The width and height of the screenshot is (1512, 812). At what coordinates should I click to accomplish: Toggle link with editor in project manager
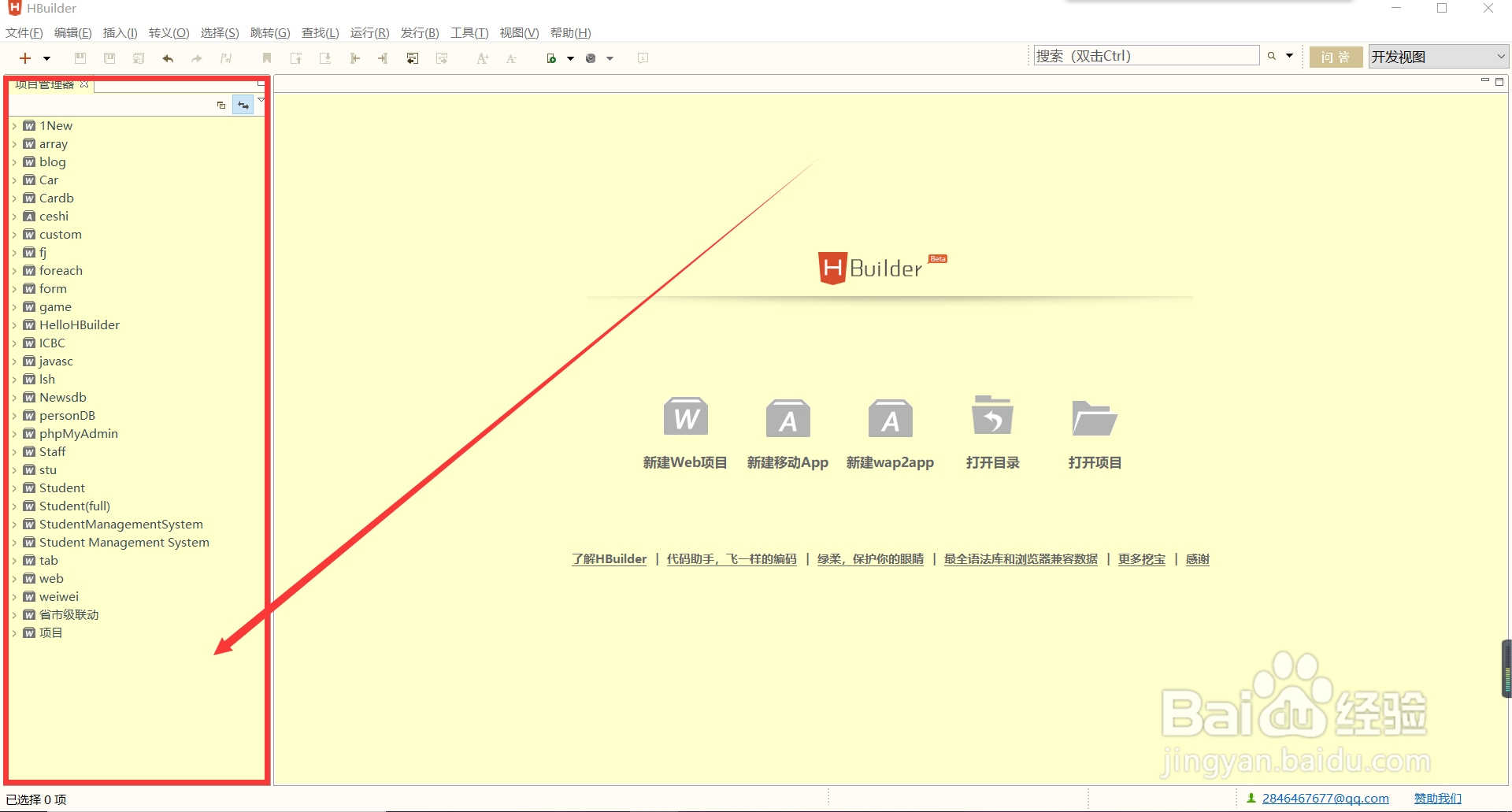(x=243, y=105)
